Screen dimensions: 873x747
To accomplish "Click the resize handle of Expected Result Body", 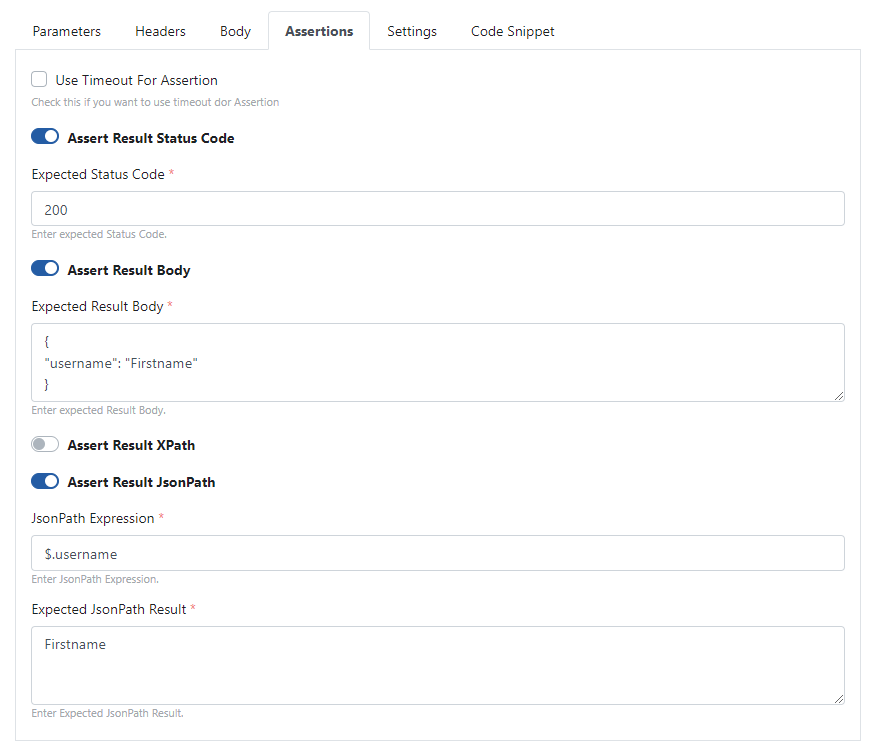I will [839, 396].
